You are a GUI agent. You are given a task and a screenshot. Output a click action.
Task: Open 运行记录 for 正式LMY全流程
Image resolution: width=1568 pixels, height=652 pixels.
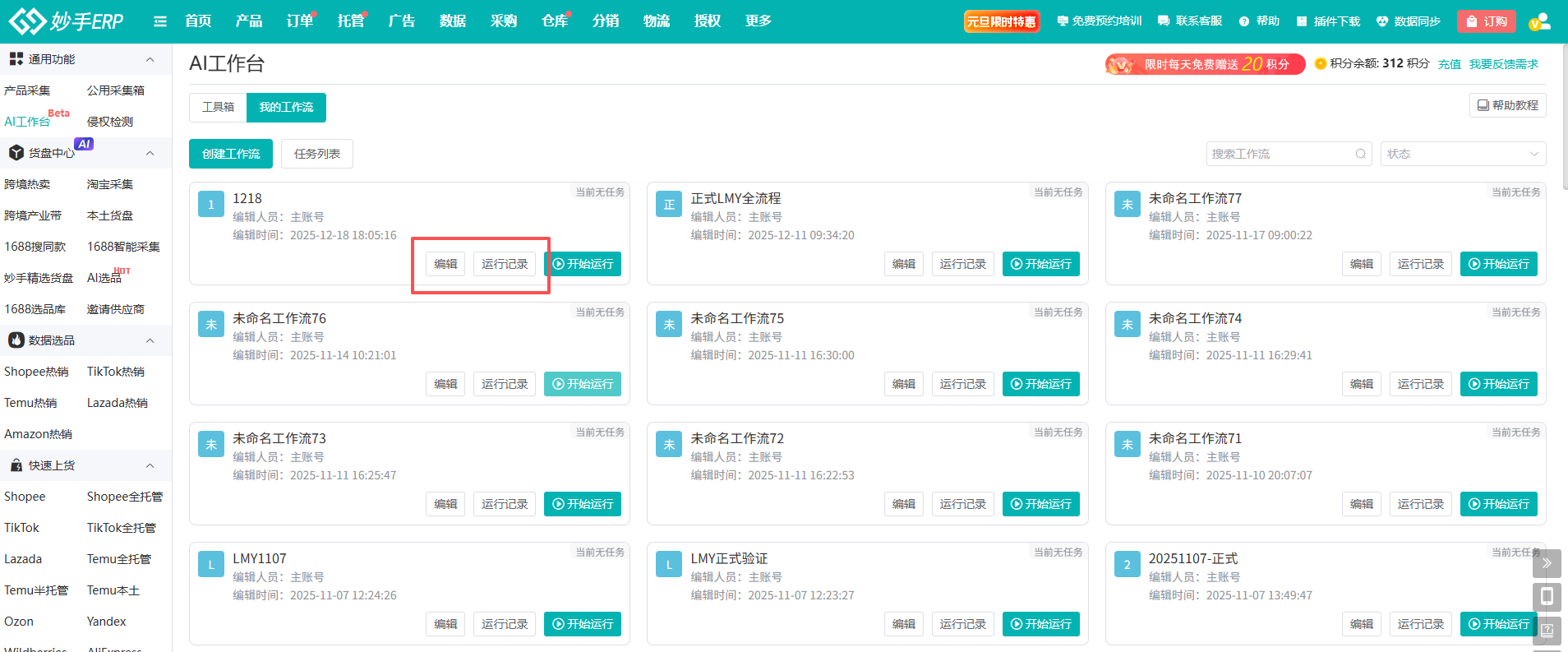(x=963, y=264)
